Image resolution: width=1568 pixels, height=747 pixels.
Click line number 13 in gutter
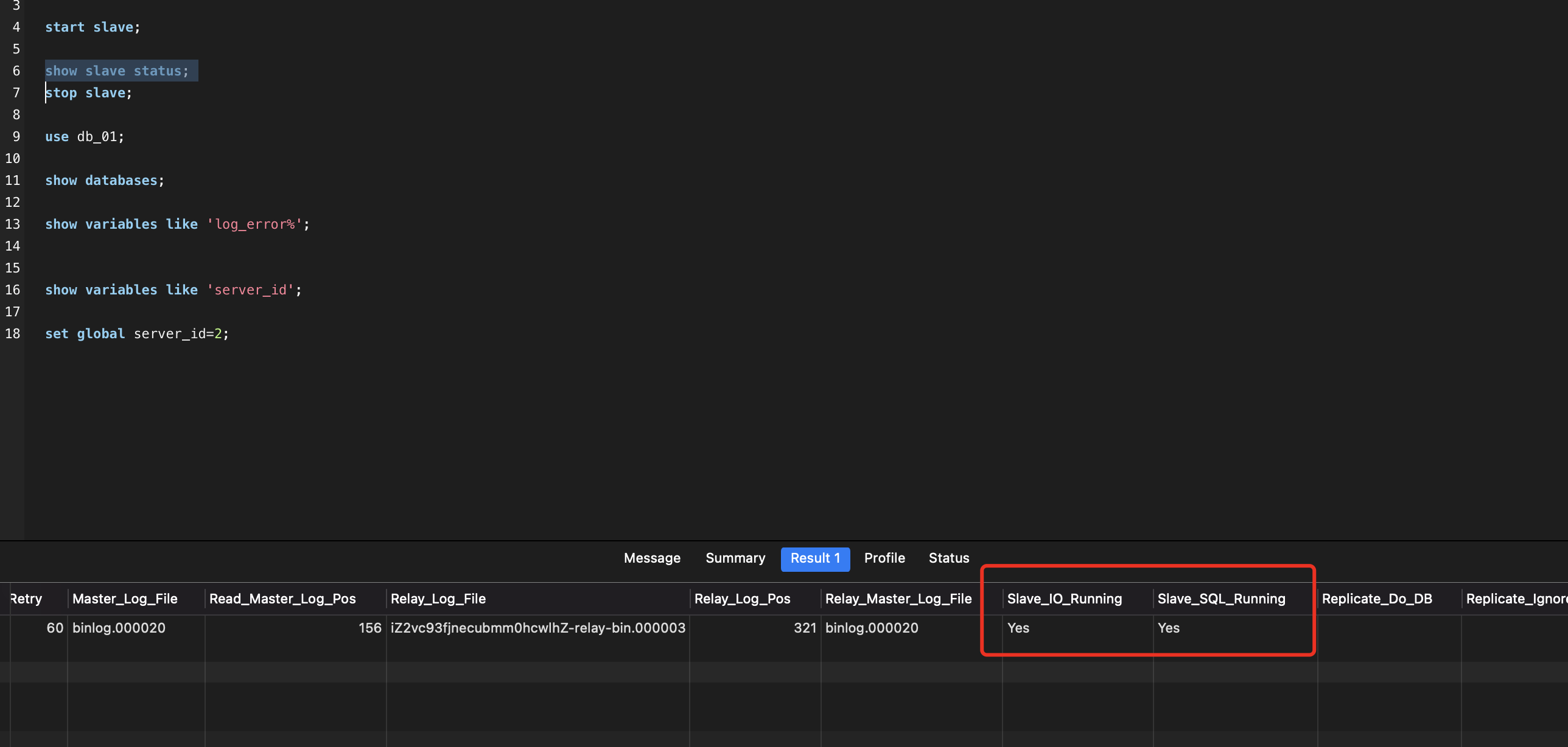(x=13, y=224)
